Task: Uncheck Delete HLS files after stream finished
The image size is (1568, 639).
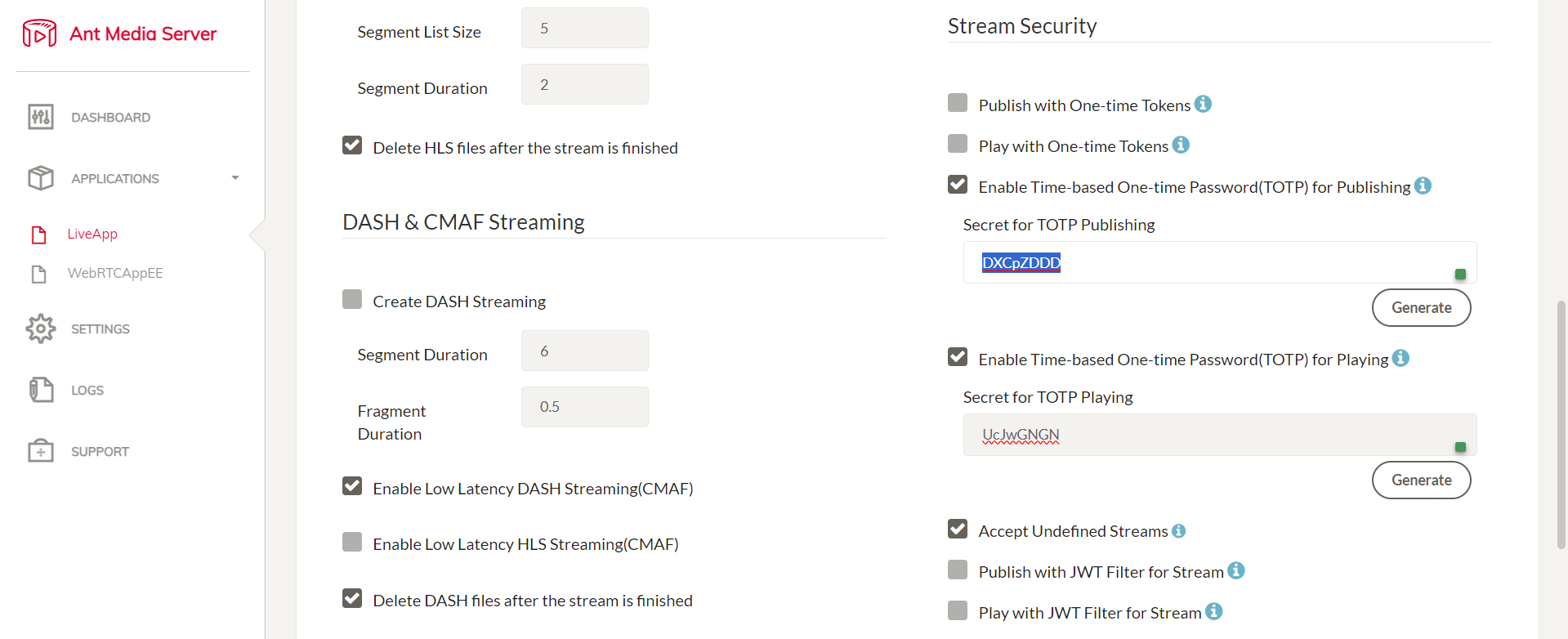Action: tap(352, 145)
